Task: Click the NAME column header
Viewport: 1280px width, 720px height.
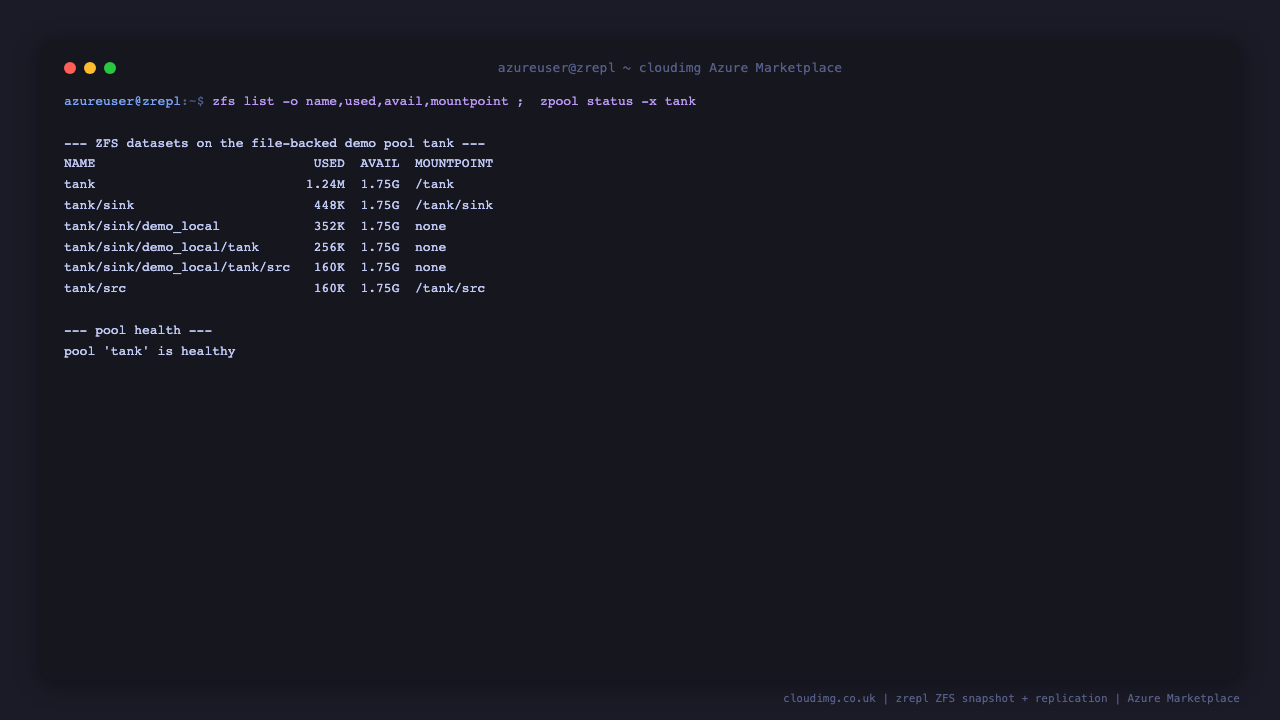Action: (80, 164)
